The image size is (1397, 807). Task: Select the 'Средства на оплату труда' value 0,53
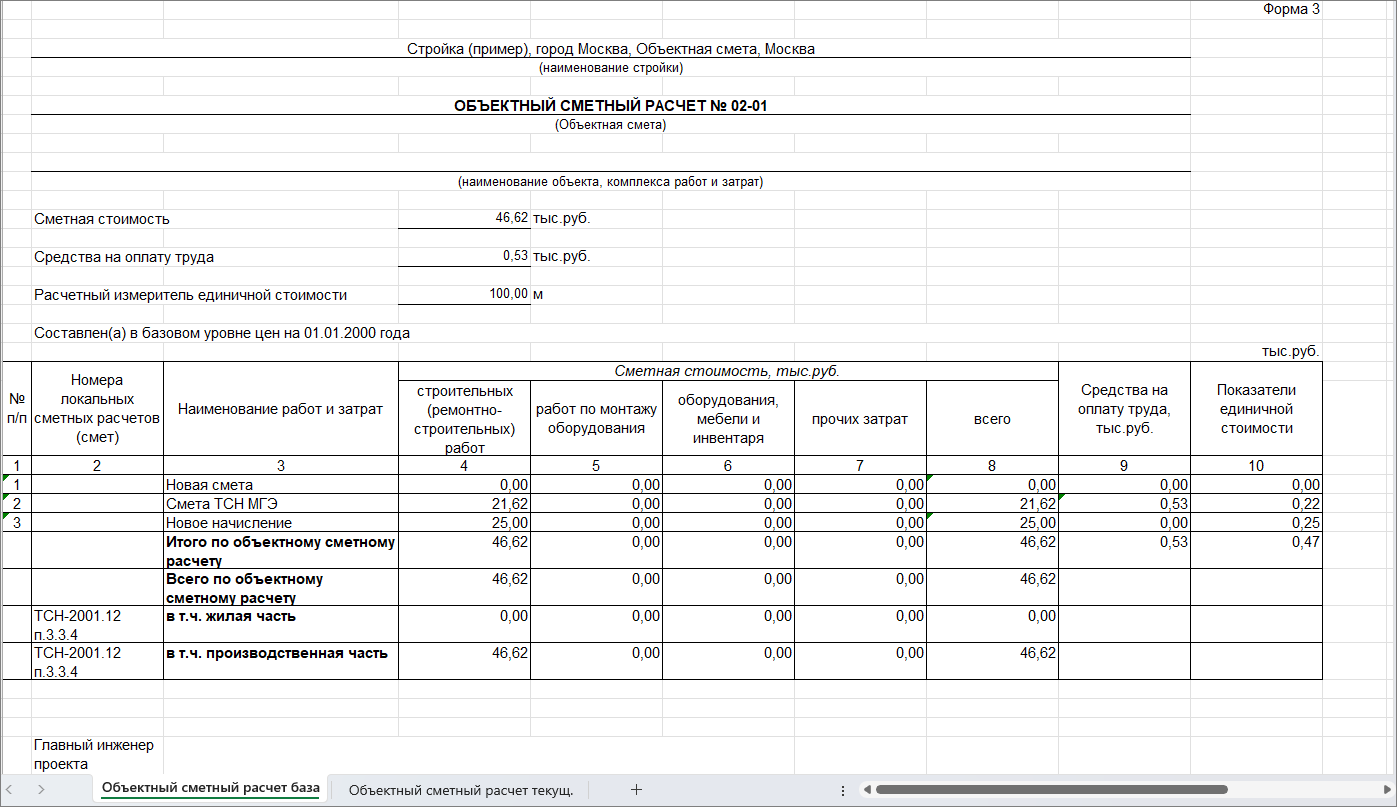pos(464,256)
